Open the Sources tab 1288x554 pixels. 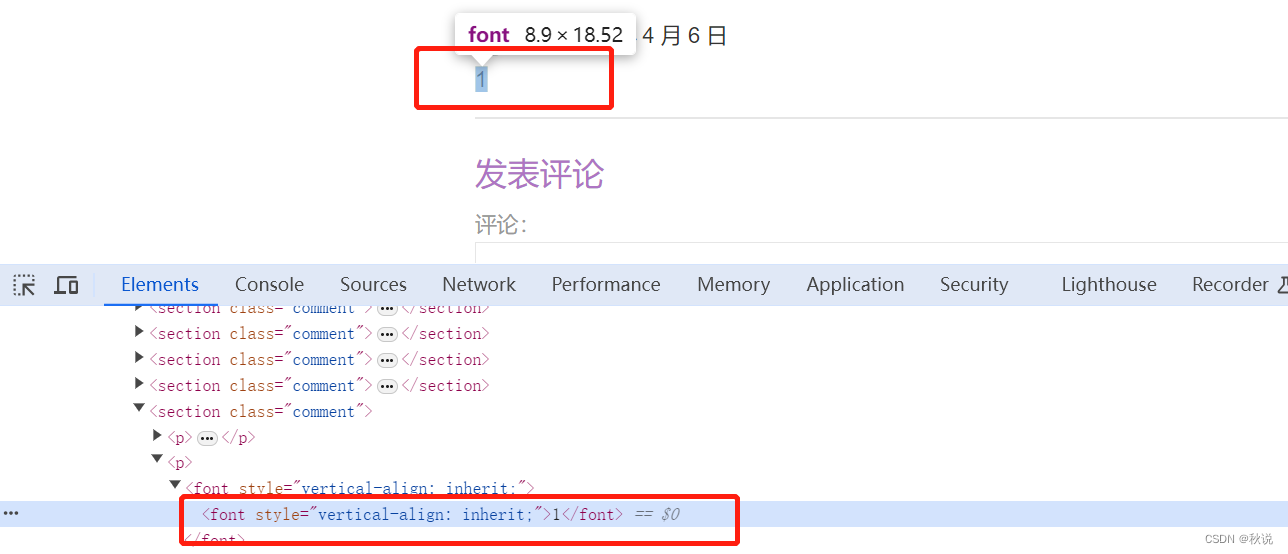pyautogui.click(x=373, y=285)
